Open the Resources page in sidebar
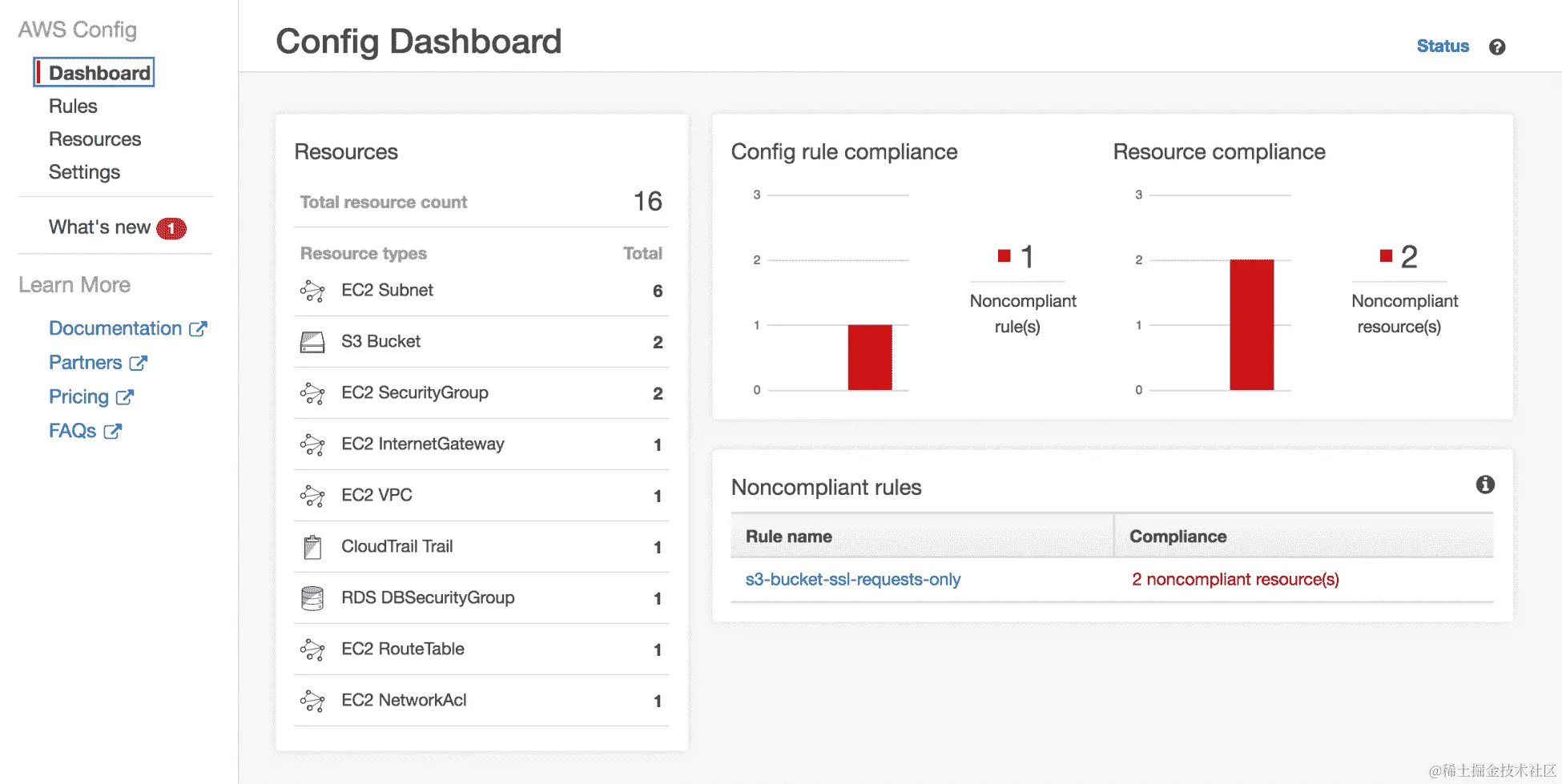The height and width of the screenshot is (784, 1562). tap(95, 139)
